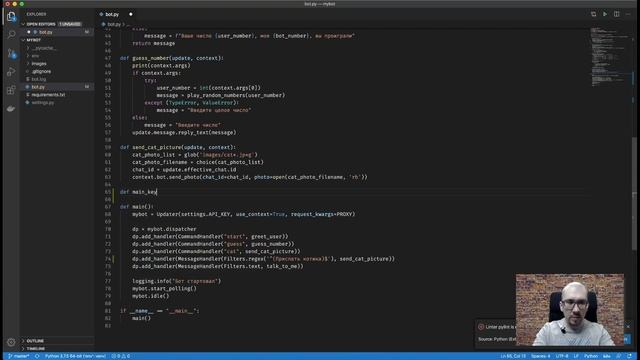The image size is (640, 360).
Task: Open the Source Control view
Action: (x=11, y=53)
